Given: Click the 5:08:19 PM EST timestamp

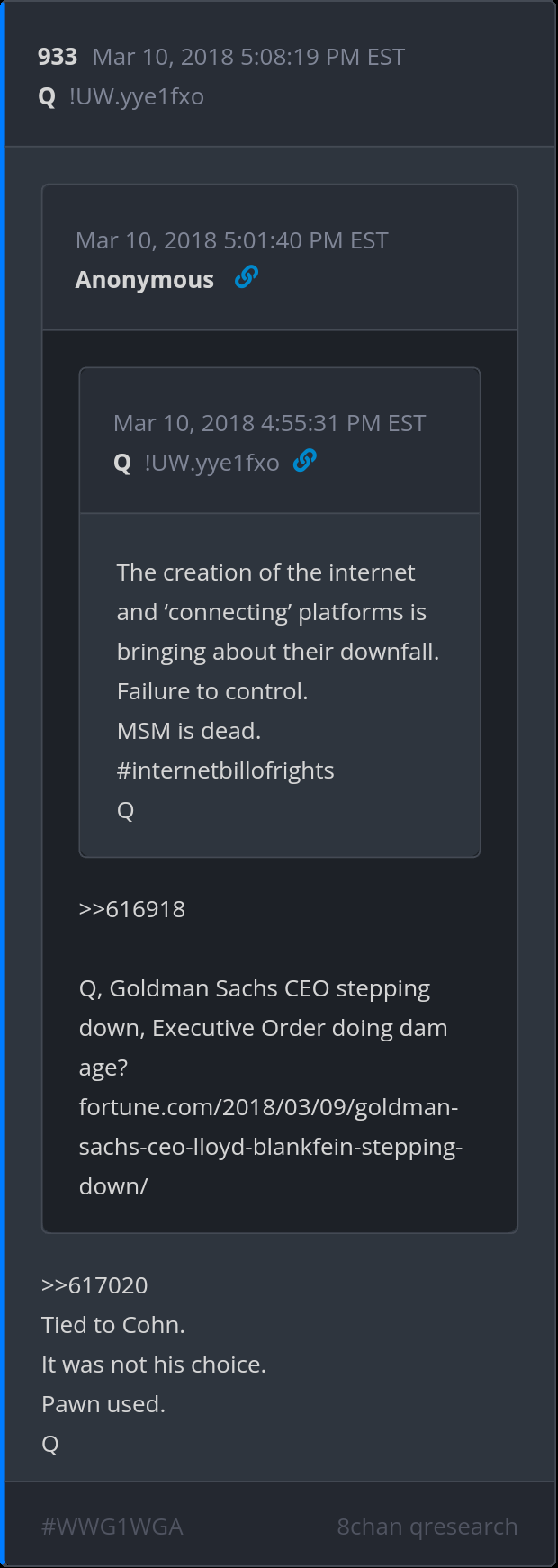Looking at the screenshot, I should point(248,57).
